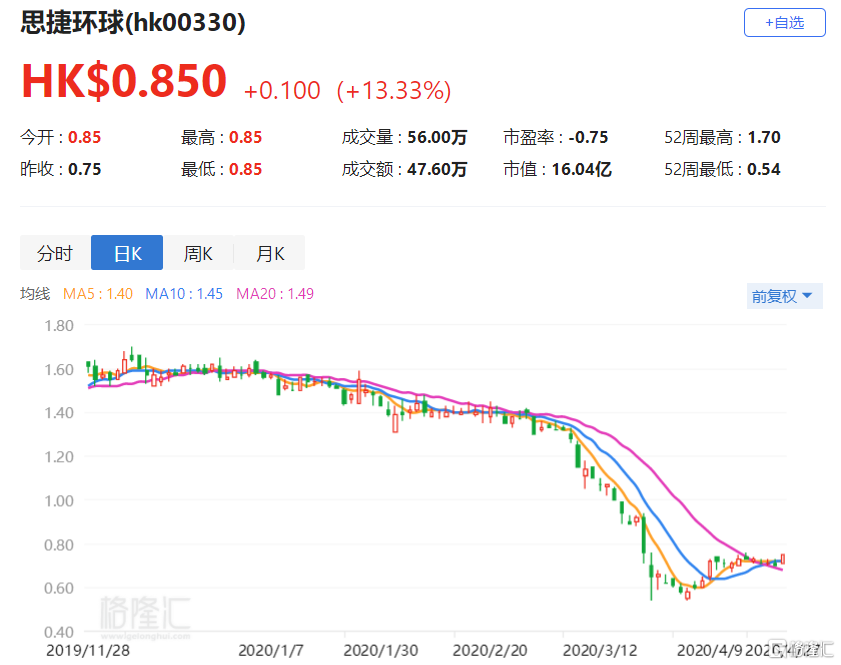Click the 昨收 previous close value

click(85, 169)
